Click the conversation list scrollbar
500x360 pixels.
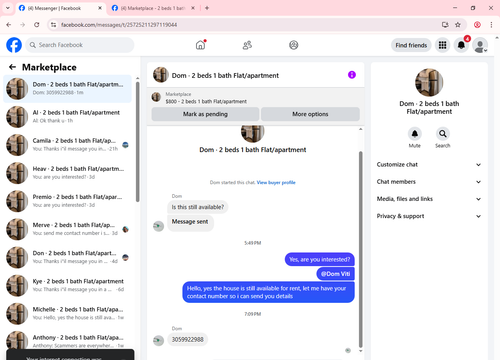(x=138, y=142)
